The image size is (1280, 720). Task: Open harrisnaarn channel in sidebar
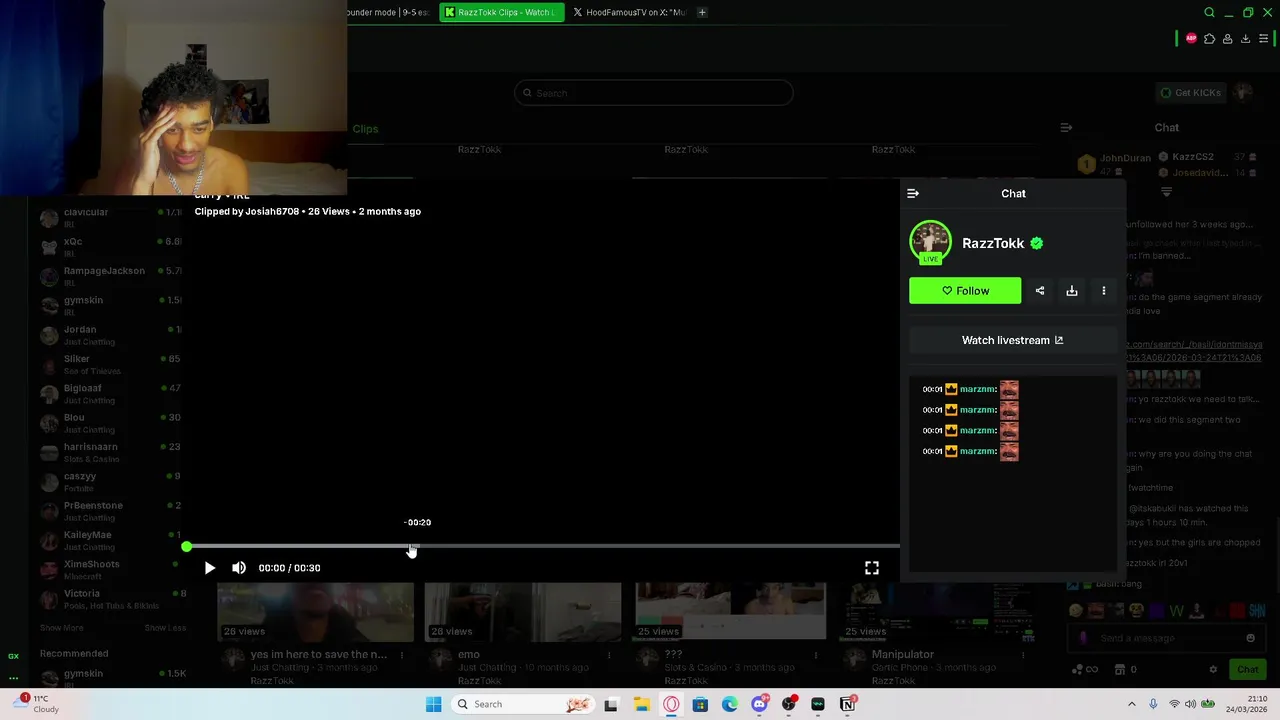110,452
